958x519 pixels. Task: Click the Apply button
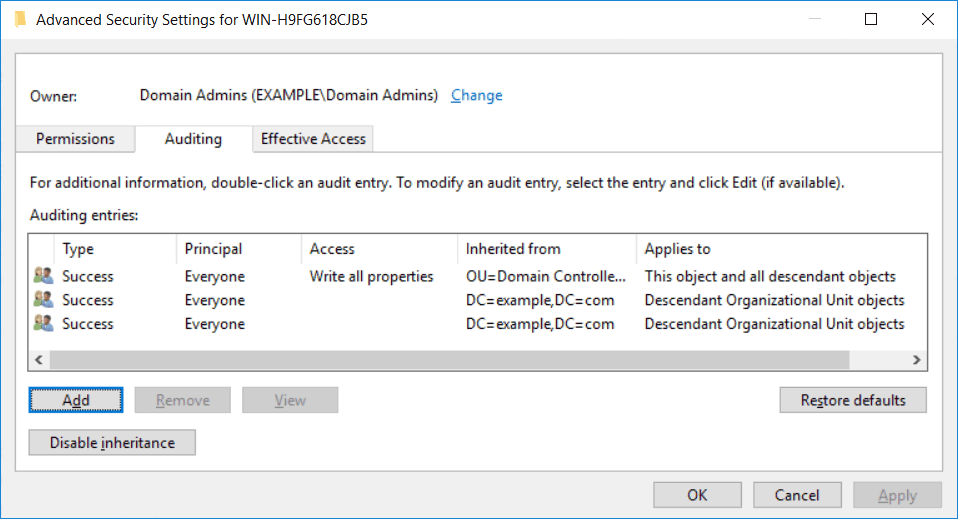point(897,495)
